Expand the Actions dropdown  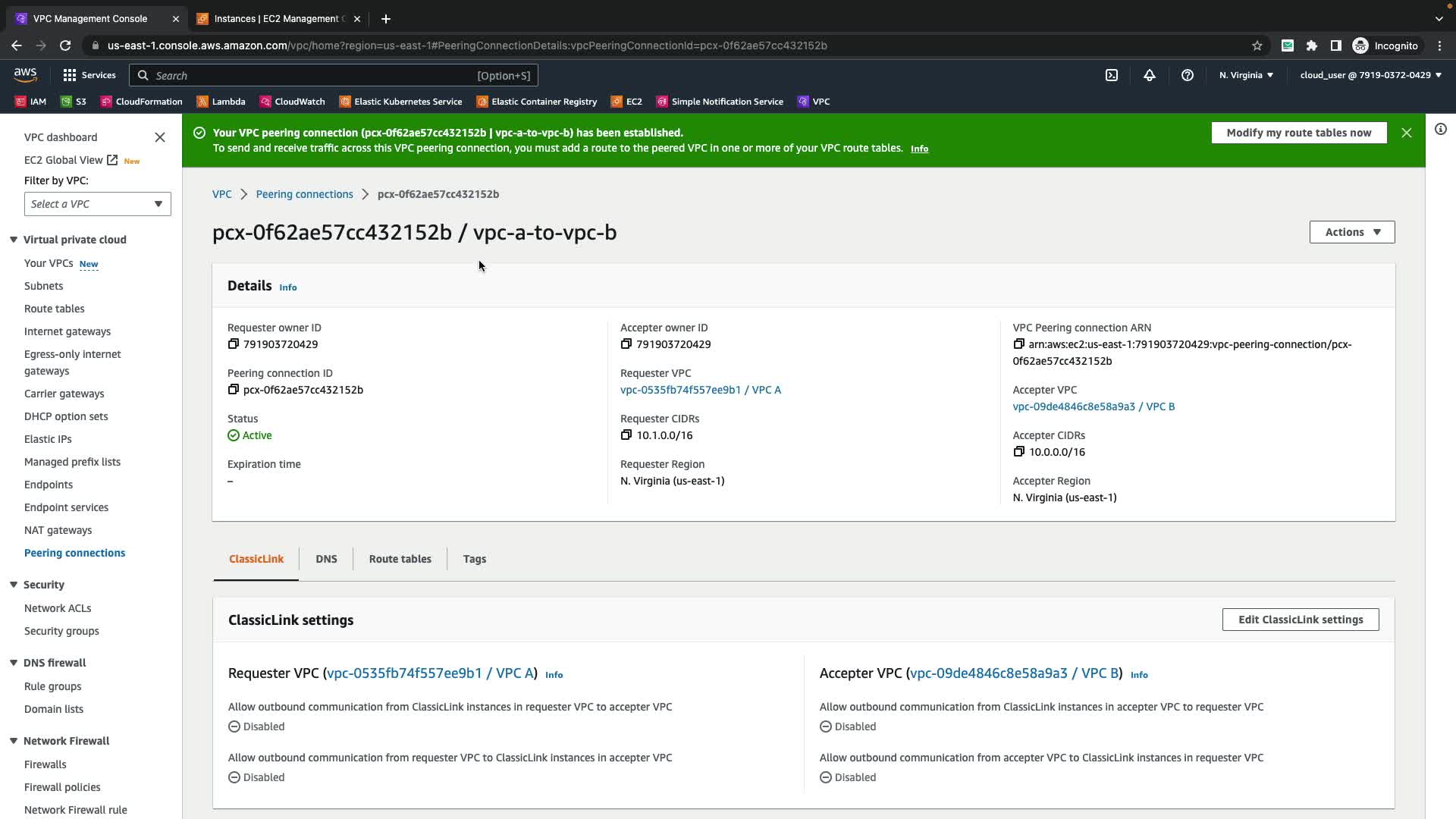1351,232
